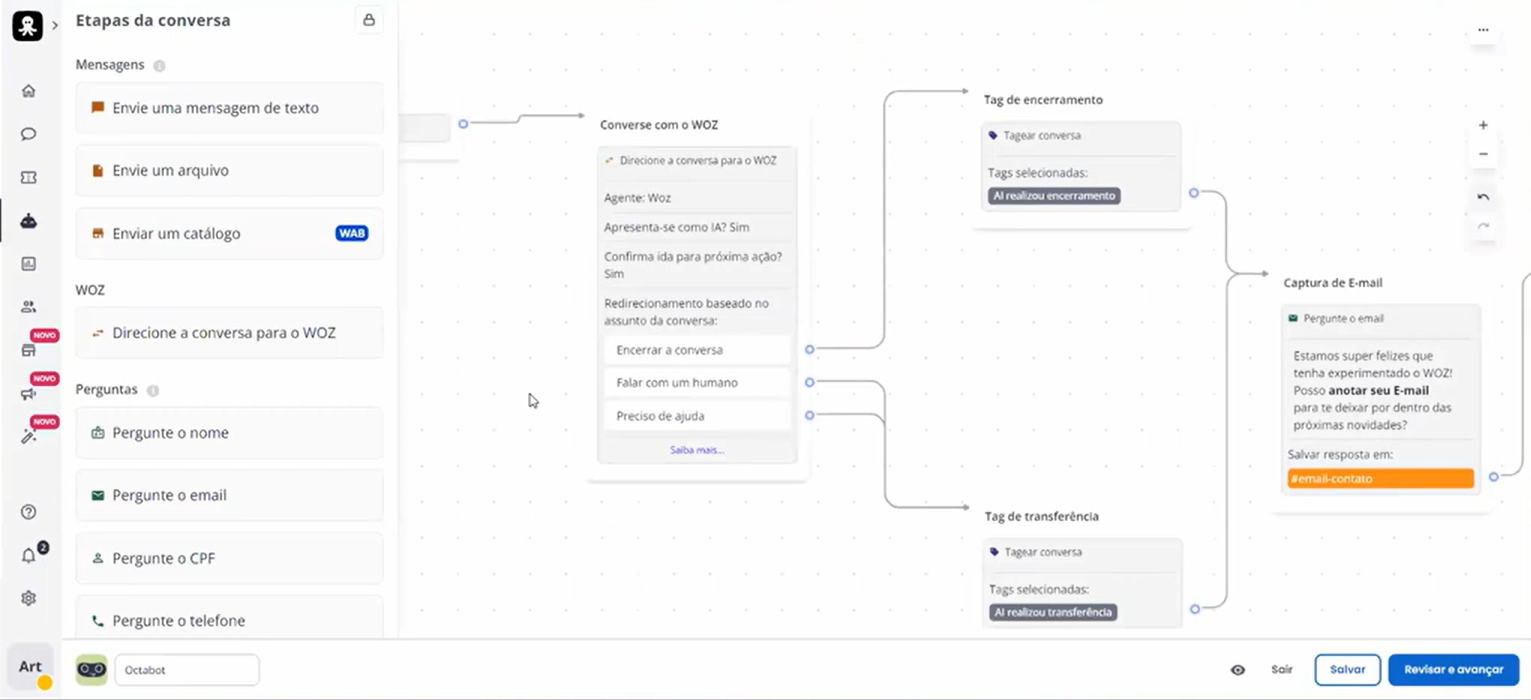1531x700 pixels.
Task: Undo the last flow change
Action: tap(1483, 197)
